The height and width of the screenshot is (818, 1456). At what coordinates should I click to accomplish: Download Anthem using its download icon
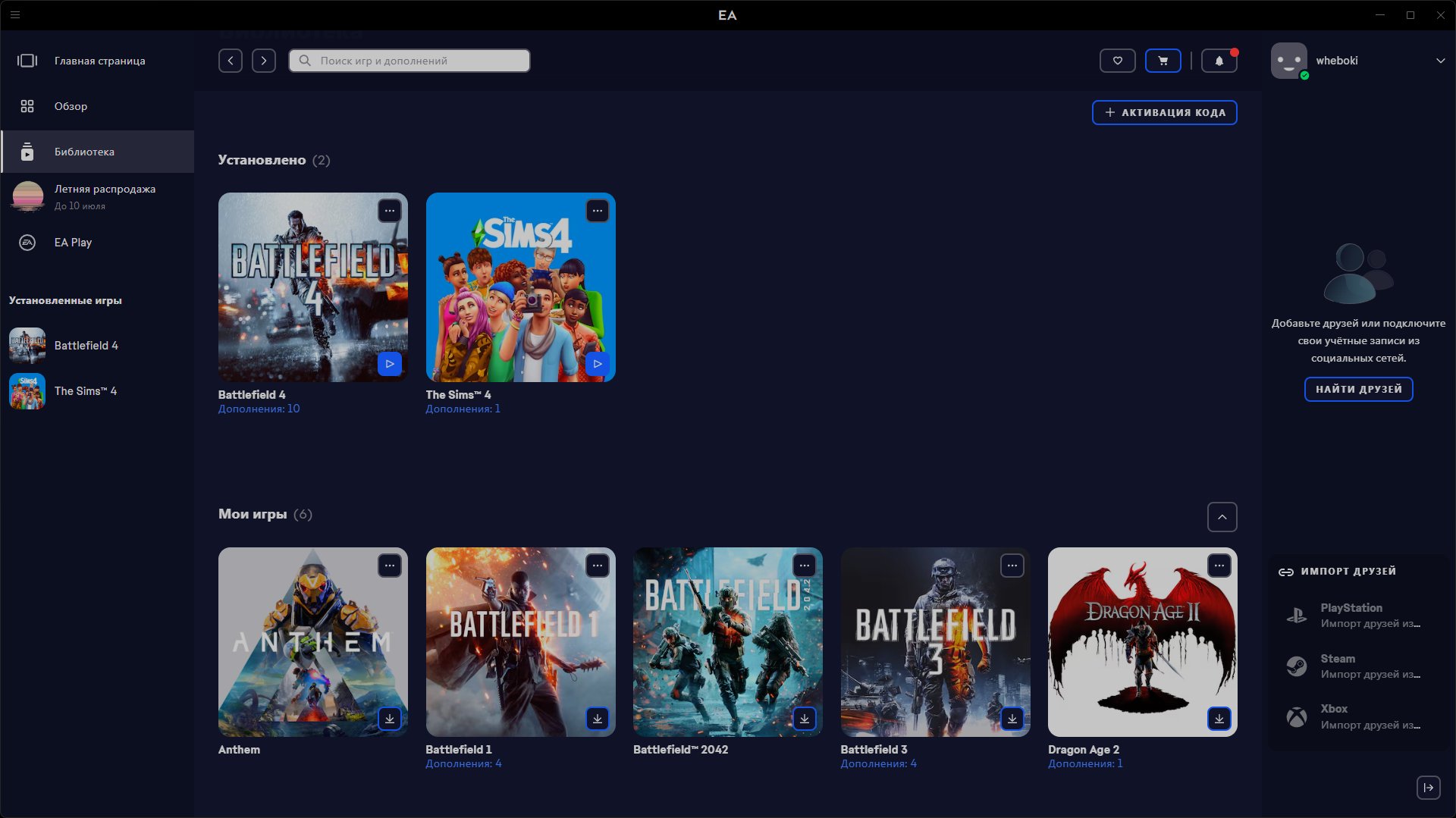(389, 719)
